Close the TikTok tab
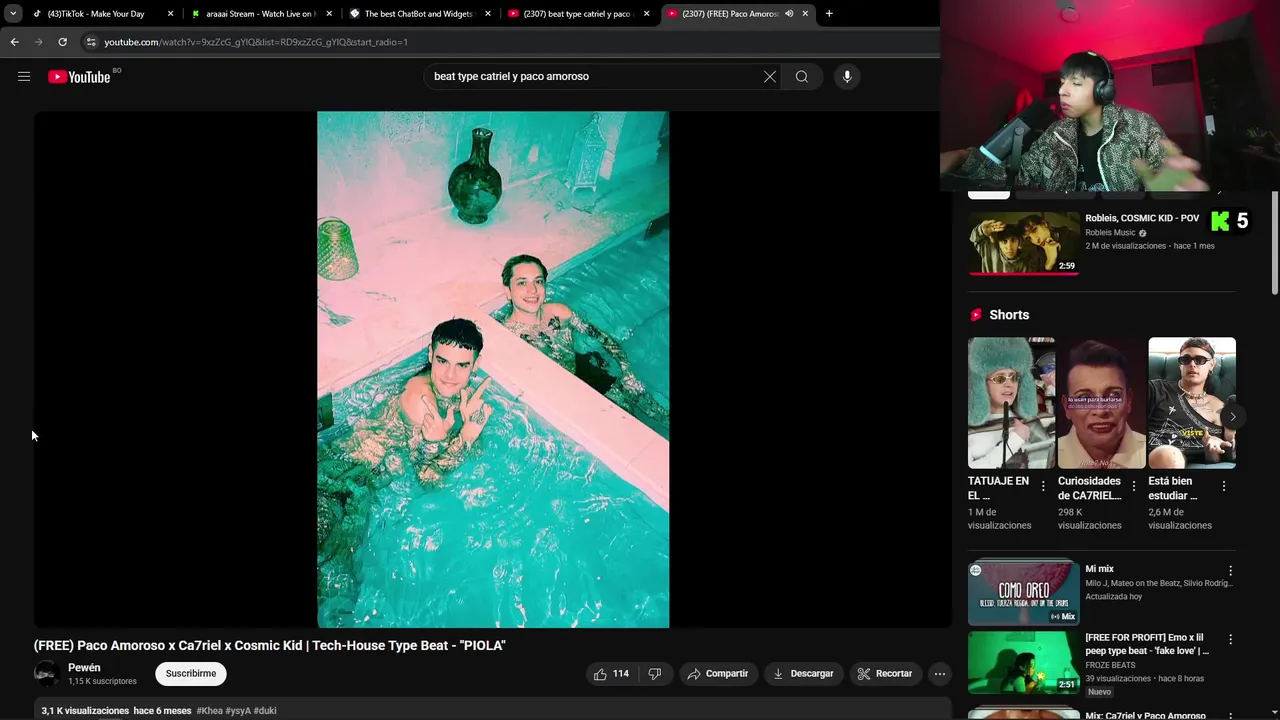 tap(170, 14)
